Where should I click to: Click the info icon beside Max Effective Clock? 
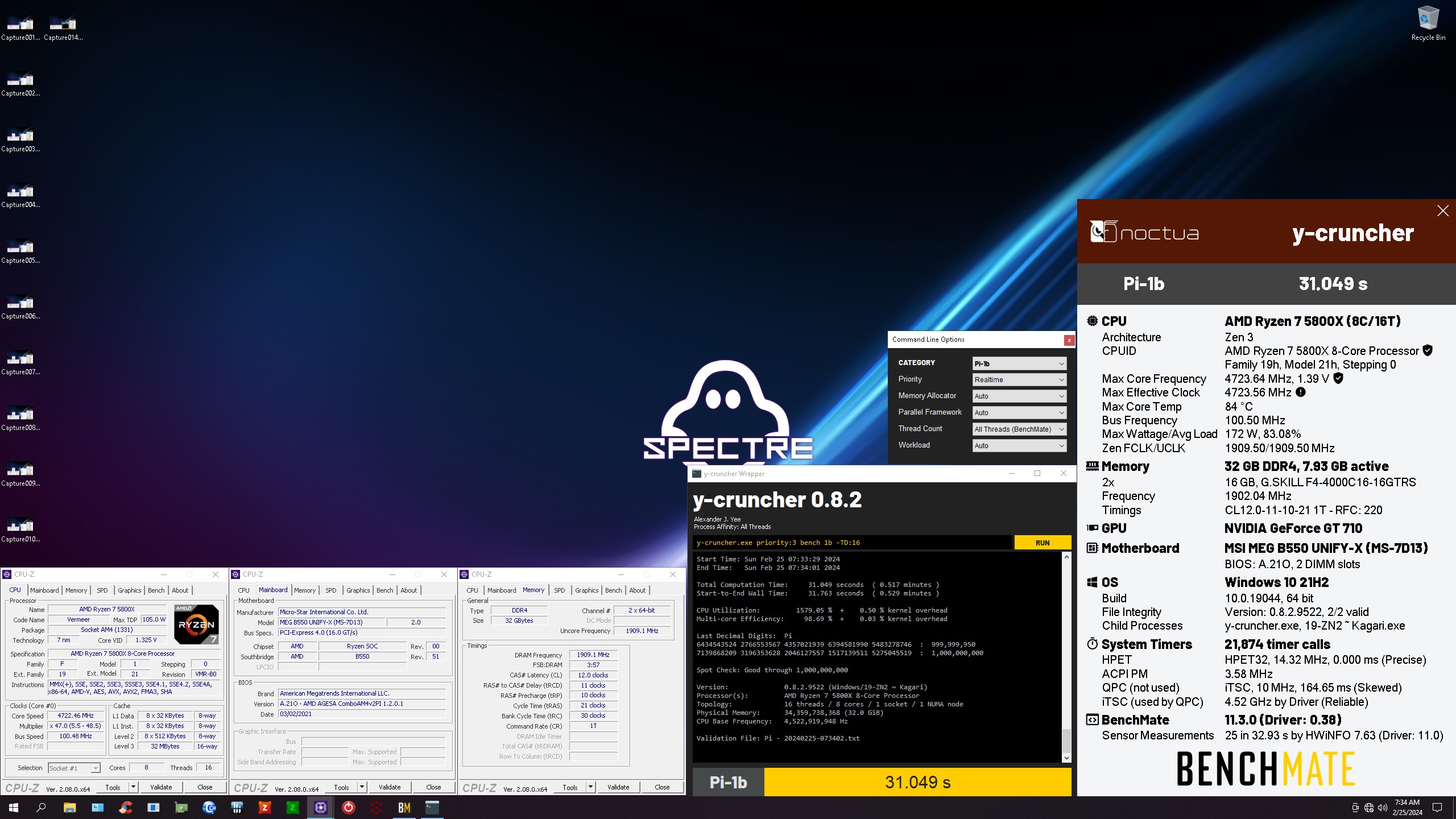point(1300,392)
